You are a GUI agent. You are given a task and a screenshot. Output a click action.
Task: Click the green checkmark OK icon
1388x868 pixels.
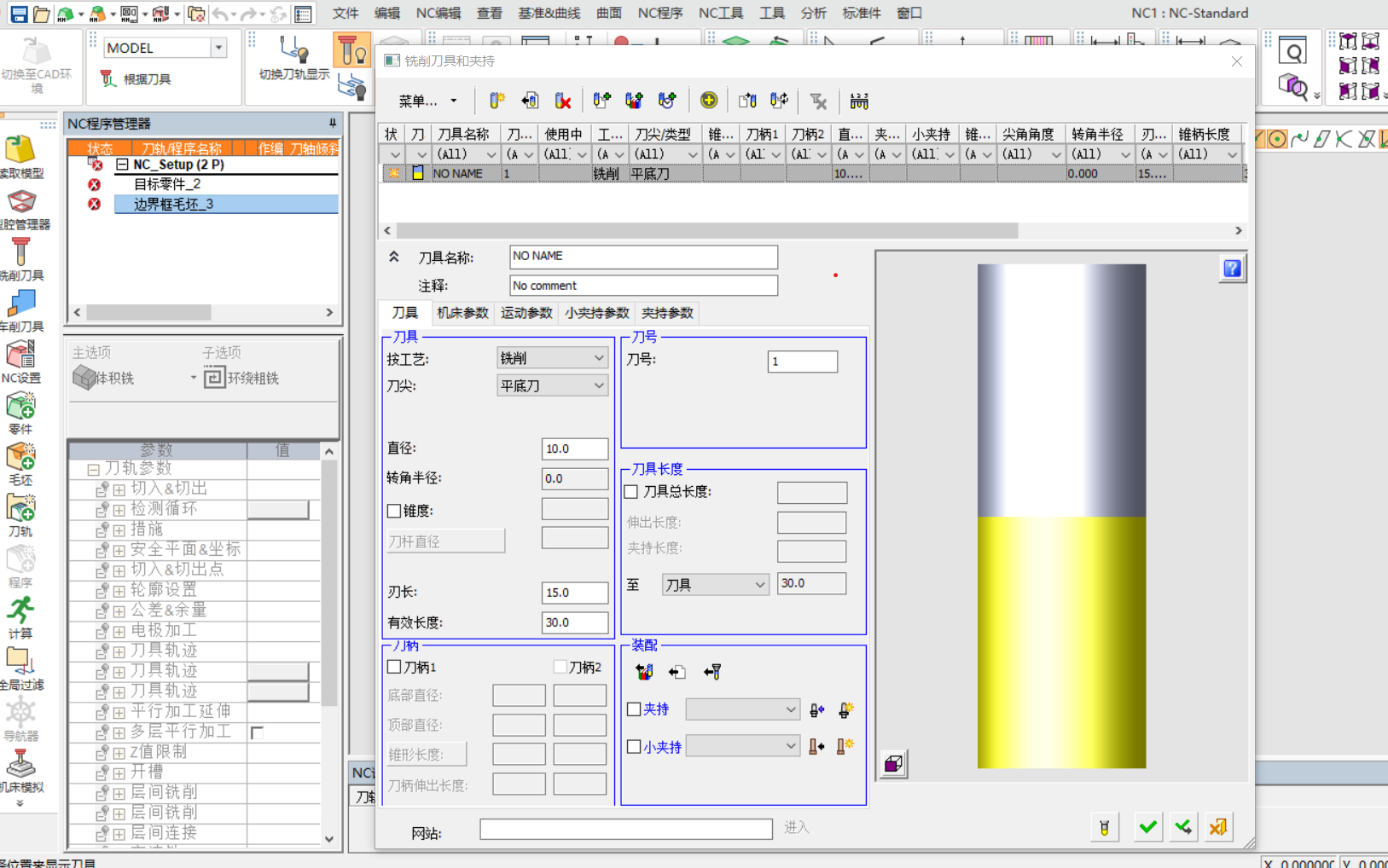click(x=1147, y=826)
